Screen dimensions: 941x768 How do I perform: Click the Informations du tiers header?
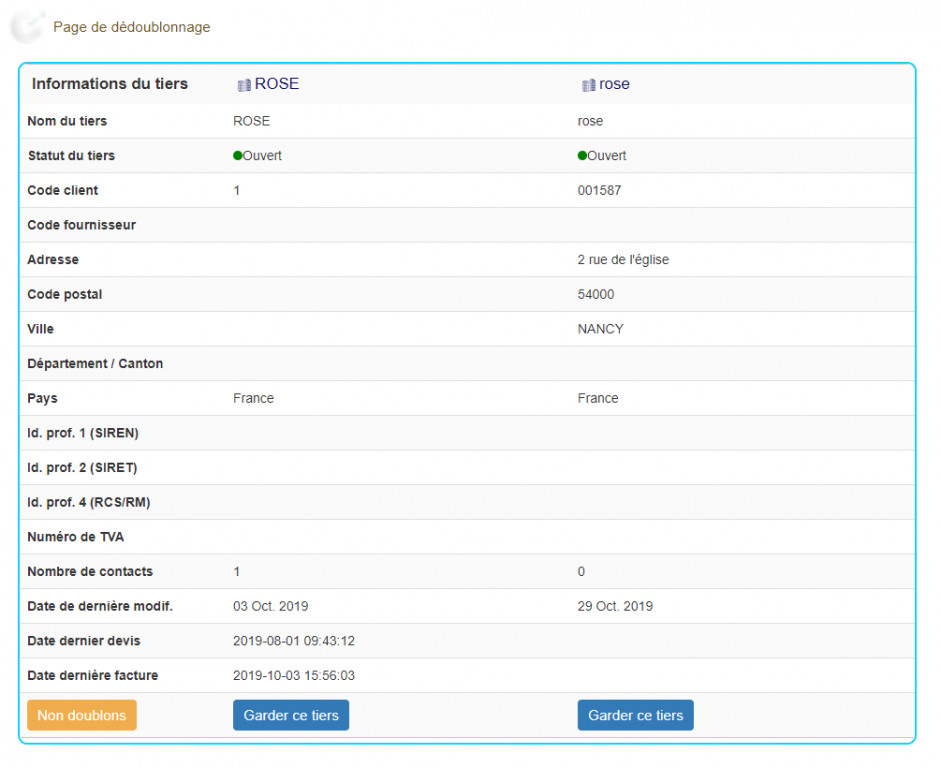pos(110,84)
